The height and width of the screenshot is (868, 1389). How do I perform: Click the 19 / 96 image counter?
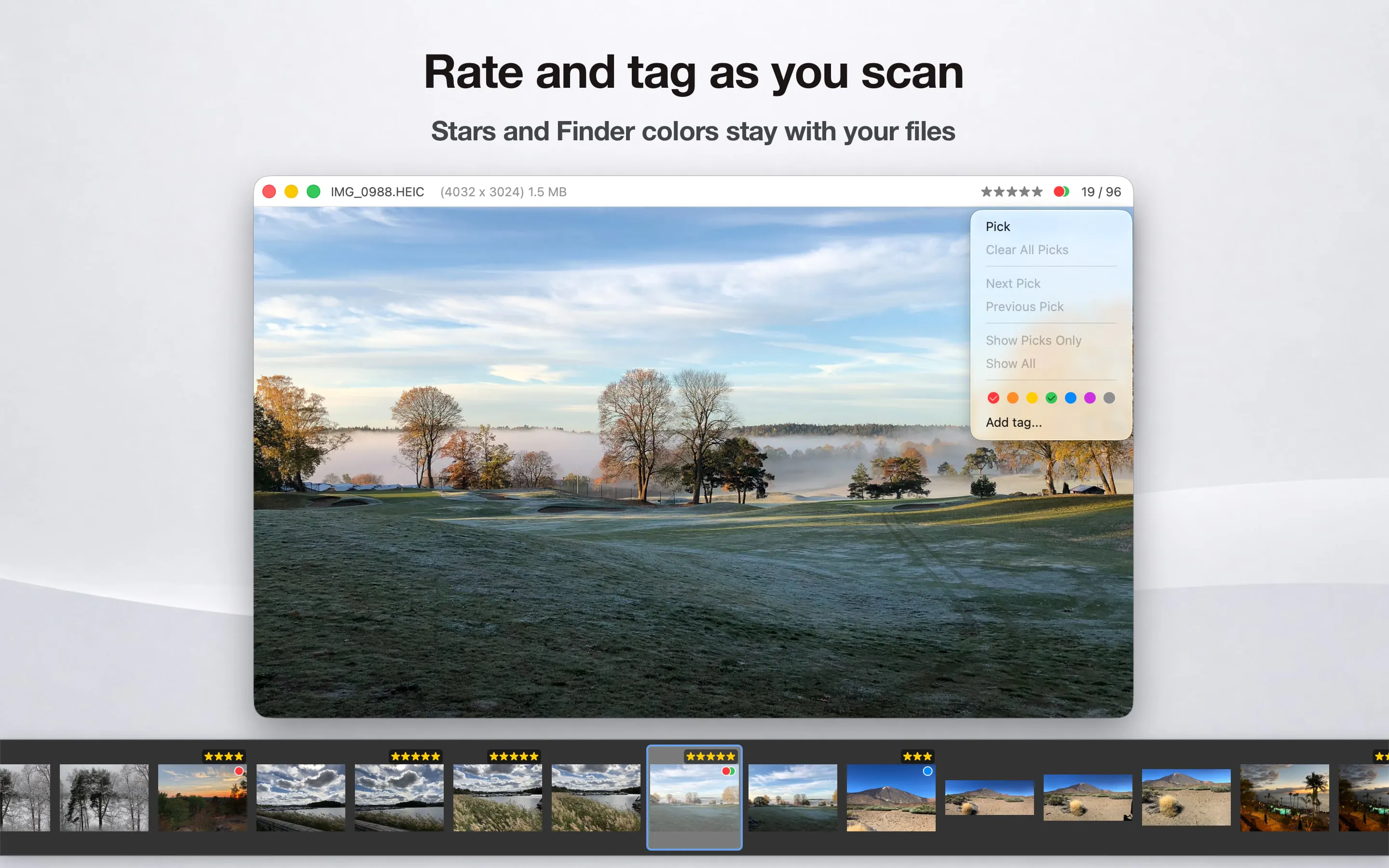click(x=1101, y=192)
